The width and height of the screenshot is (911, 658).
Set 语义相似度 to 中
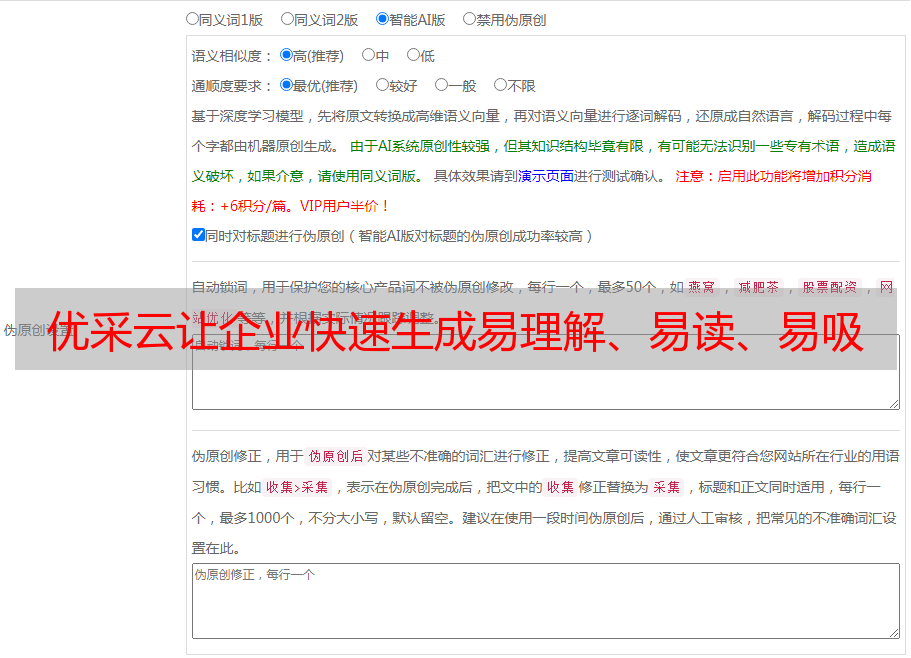tap(368, 55)
